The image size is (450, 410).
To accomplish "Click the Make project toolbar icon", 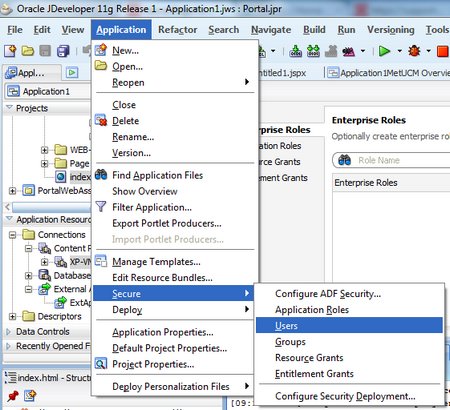I will 296,51.
